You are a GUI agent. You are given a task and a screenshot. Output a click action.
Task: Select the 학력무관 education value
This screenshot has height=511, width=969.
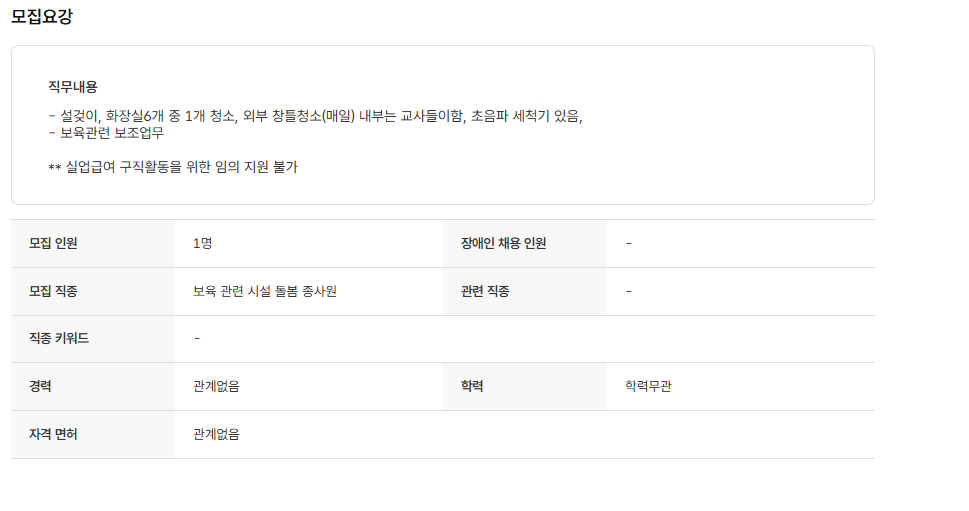pos(648,386)
